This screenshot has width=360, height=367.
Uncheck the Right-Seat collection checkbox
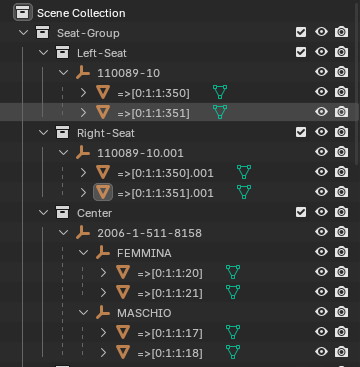click(301, 132)
